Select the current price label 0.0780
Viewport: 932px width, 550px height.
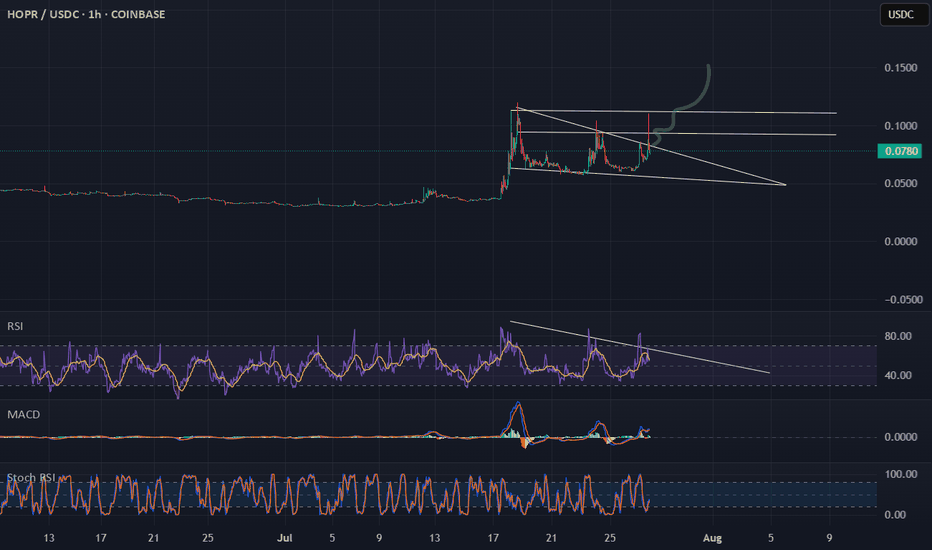tap(900, 151)
